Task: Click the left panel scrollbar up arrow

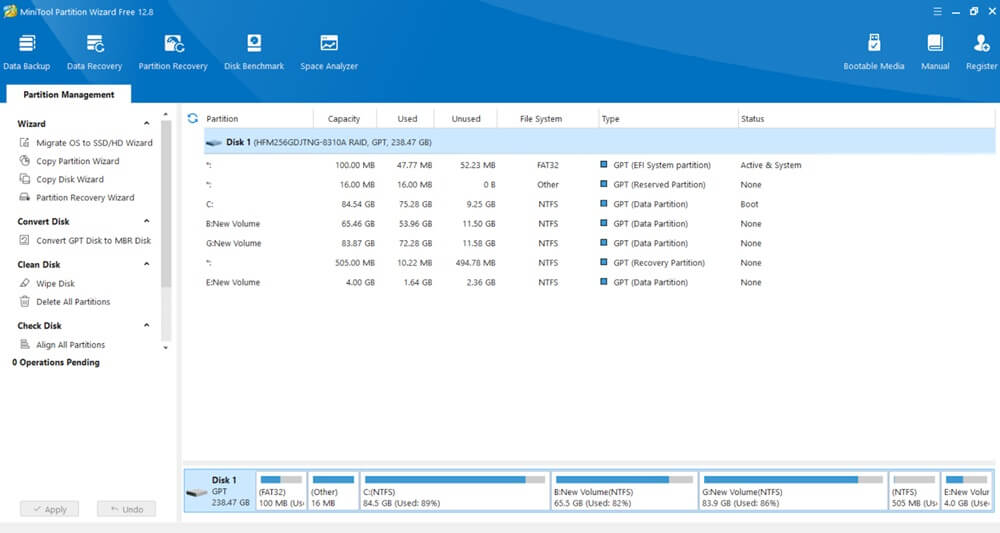Action: (x=166, y=115)
